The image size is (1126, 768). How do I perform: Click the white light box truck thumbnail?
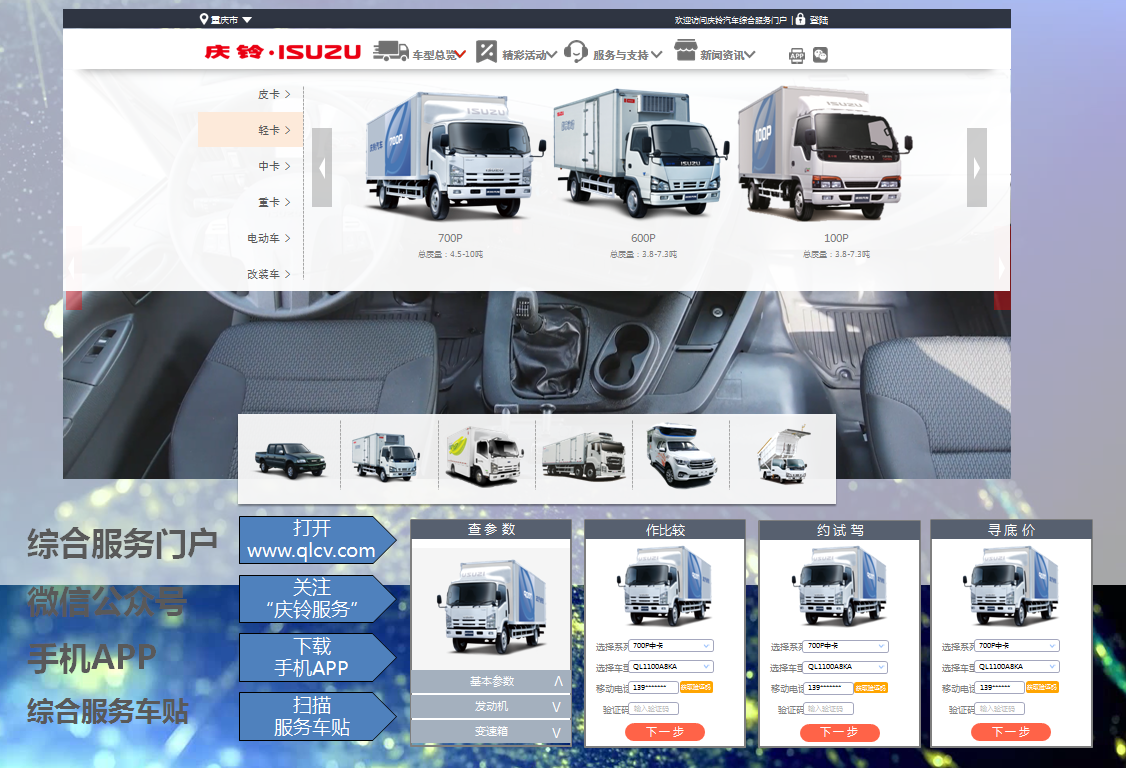pyautogui.click(x=386, y=456)
